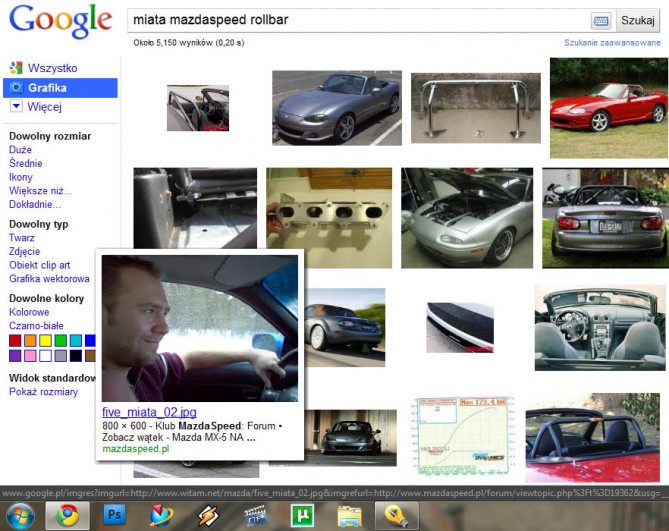Filter by Twarz image type
669x531 pixels.
(22, 238)
